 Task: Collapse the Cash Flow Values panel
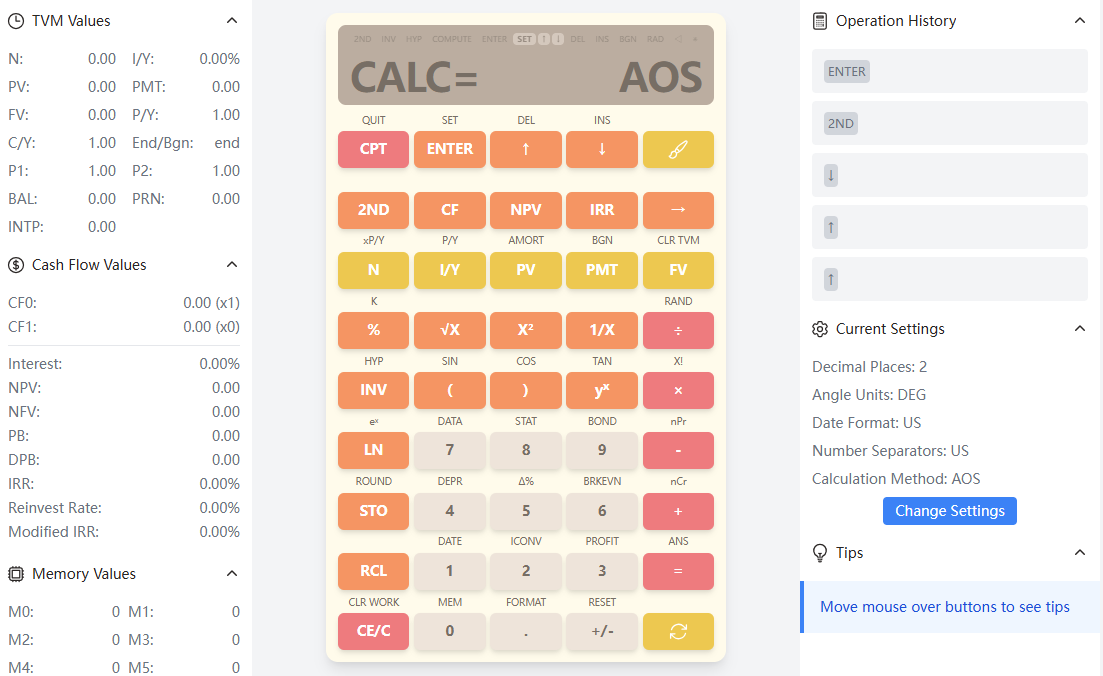[x=232, y=264]
